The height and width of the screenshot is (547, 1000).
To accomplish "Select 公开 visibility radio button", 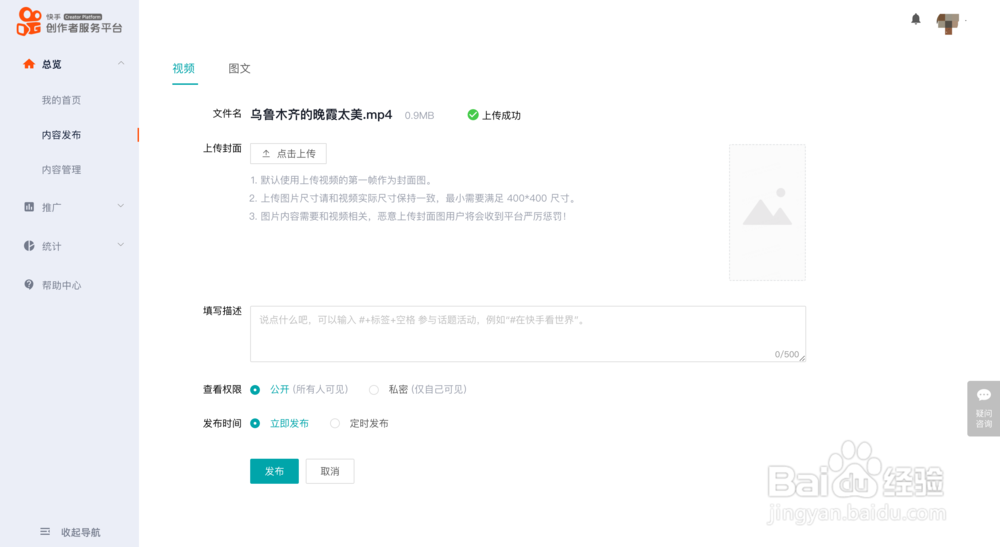I will [255, 390].
